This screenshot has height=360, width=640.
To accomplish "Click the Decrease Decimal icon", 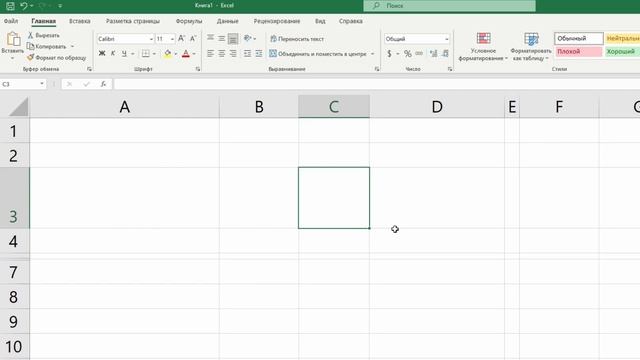I will (x=445, y=53).
